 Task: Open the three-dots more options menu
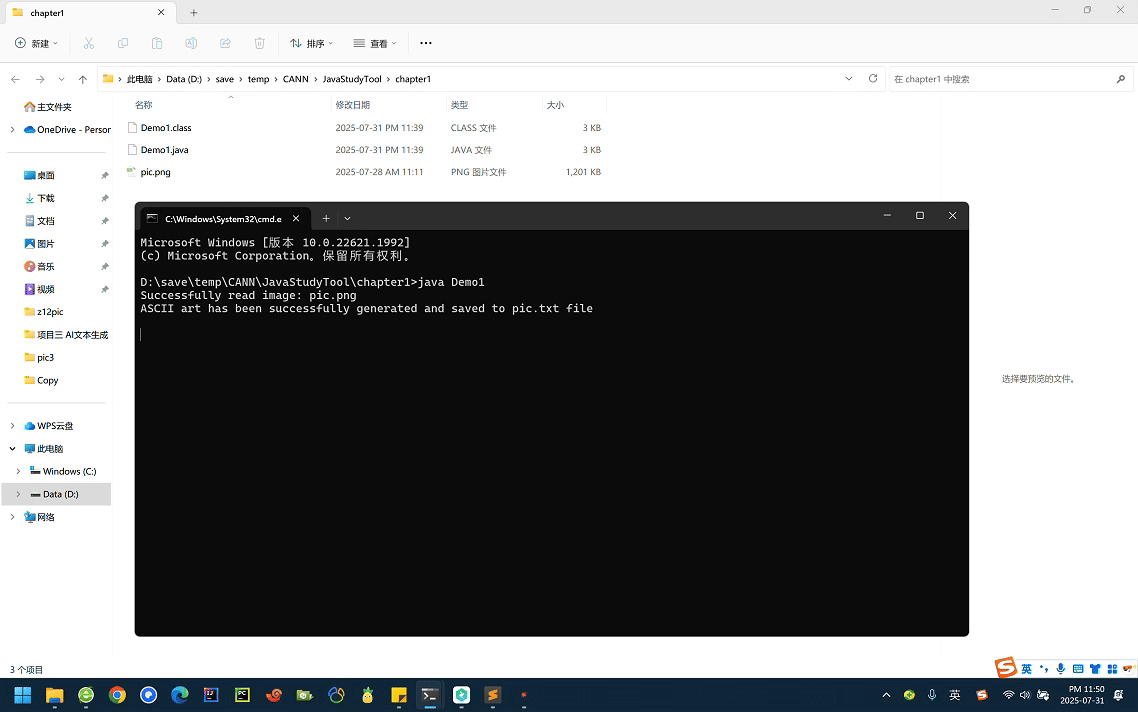[426, 44]
